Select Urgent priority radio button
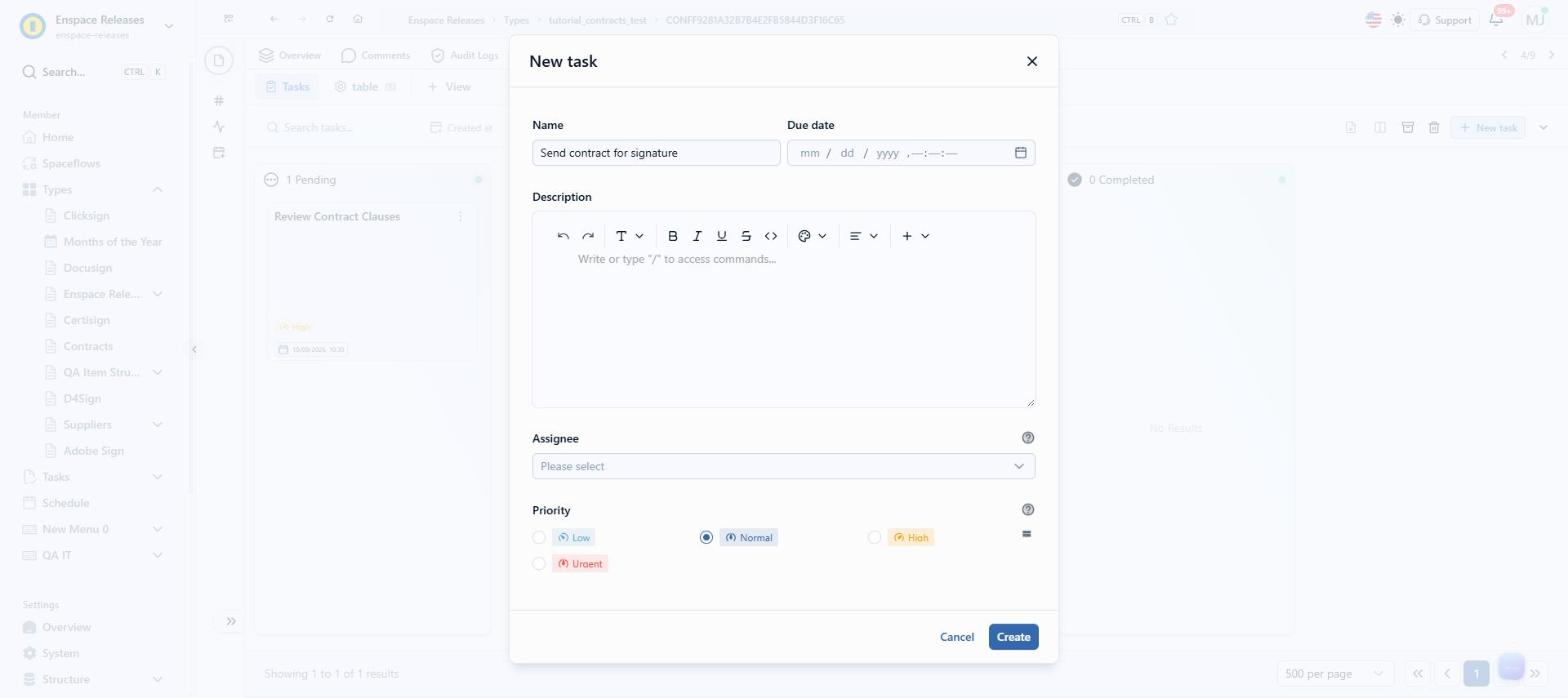 (539, 564)
